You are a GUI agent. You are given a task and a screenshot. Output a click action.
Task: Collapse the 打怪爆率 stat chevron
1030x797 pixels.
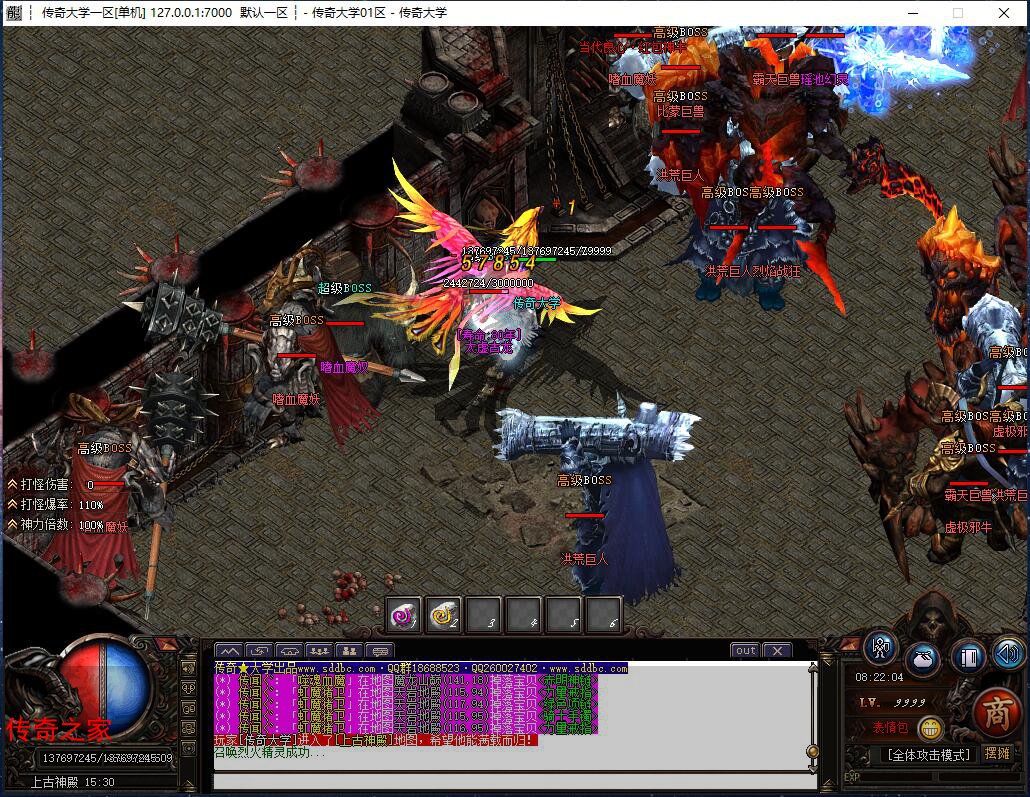pos(12,504)
